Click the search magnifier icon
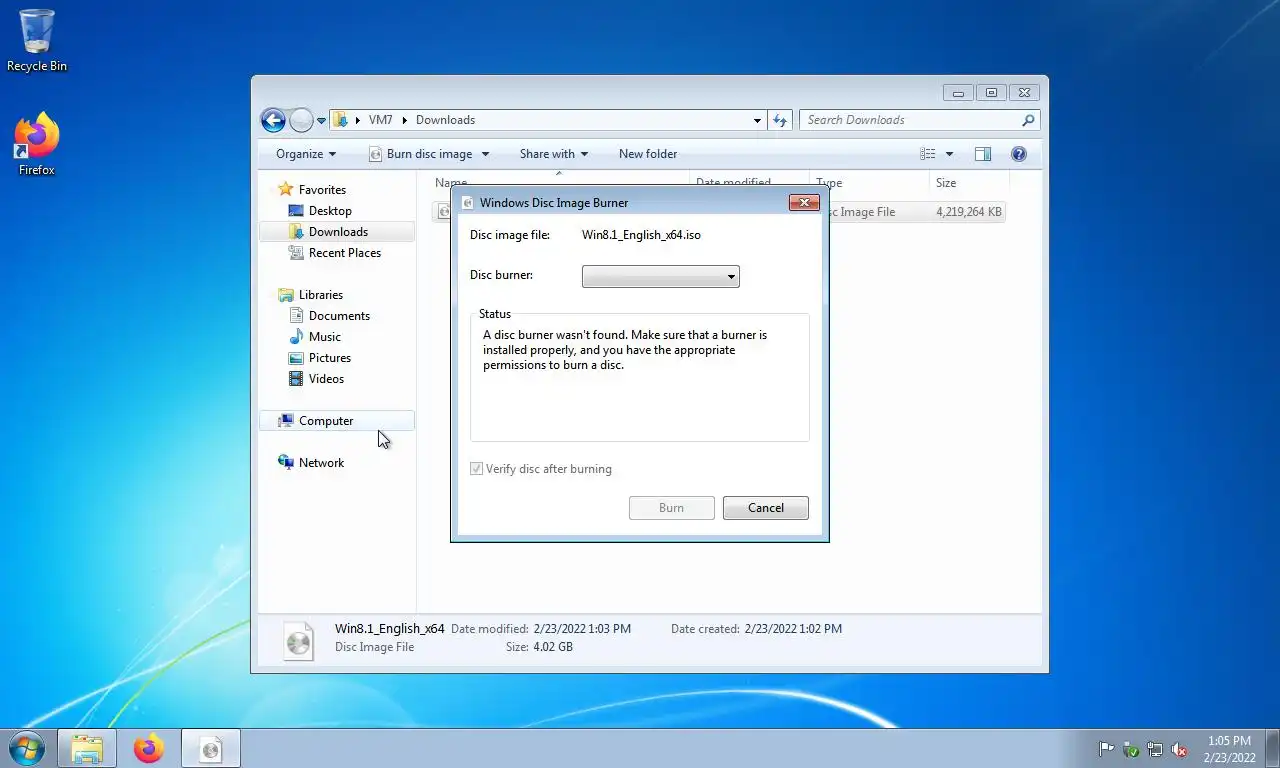This screenshot has width=1280, height=768. pos(1028,120)
